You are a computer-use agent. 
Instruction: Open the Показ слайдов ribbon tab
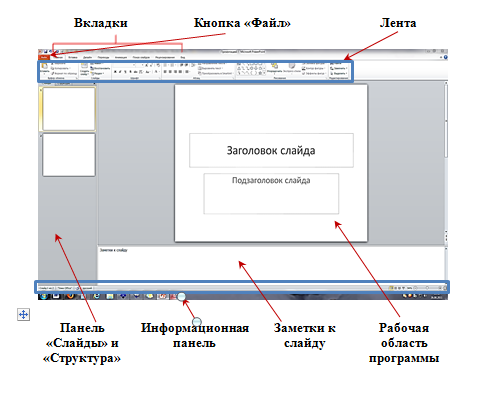[x=141, y=57]
